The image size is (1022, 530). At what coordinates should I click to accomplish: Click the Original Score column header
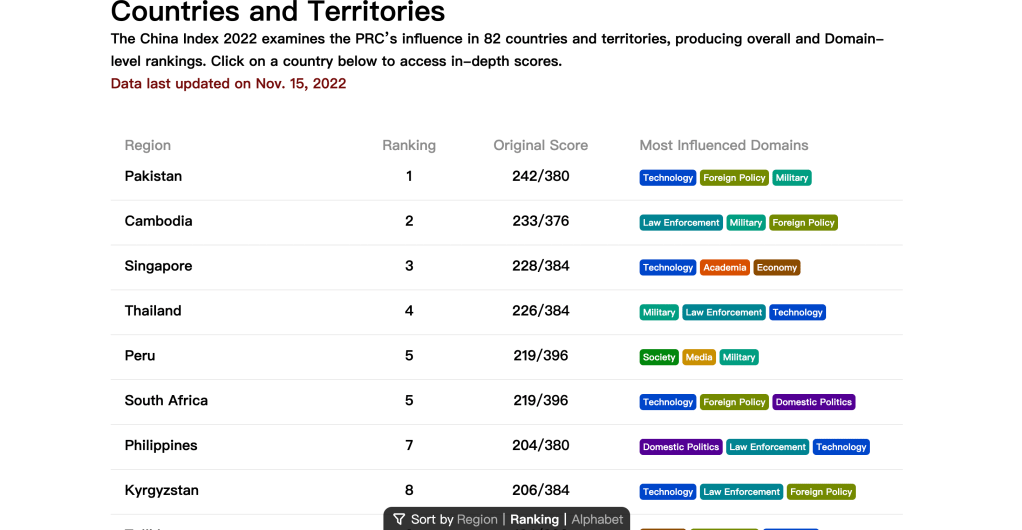540,145
